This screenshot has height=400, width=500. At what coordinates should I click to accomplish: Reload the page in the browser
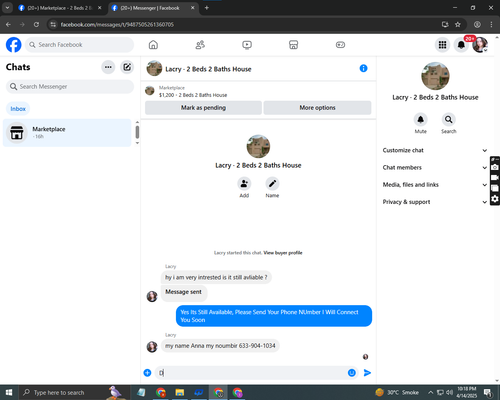point(36,24)
